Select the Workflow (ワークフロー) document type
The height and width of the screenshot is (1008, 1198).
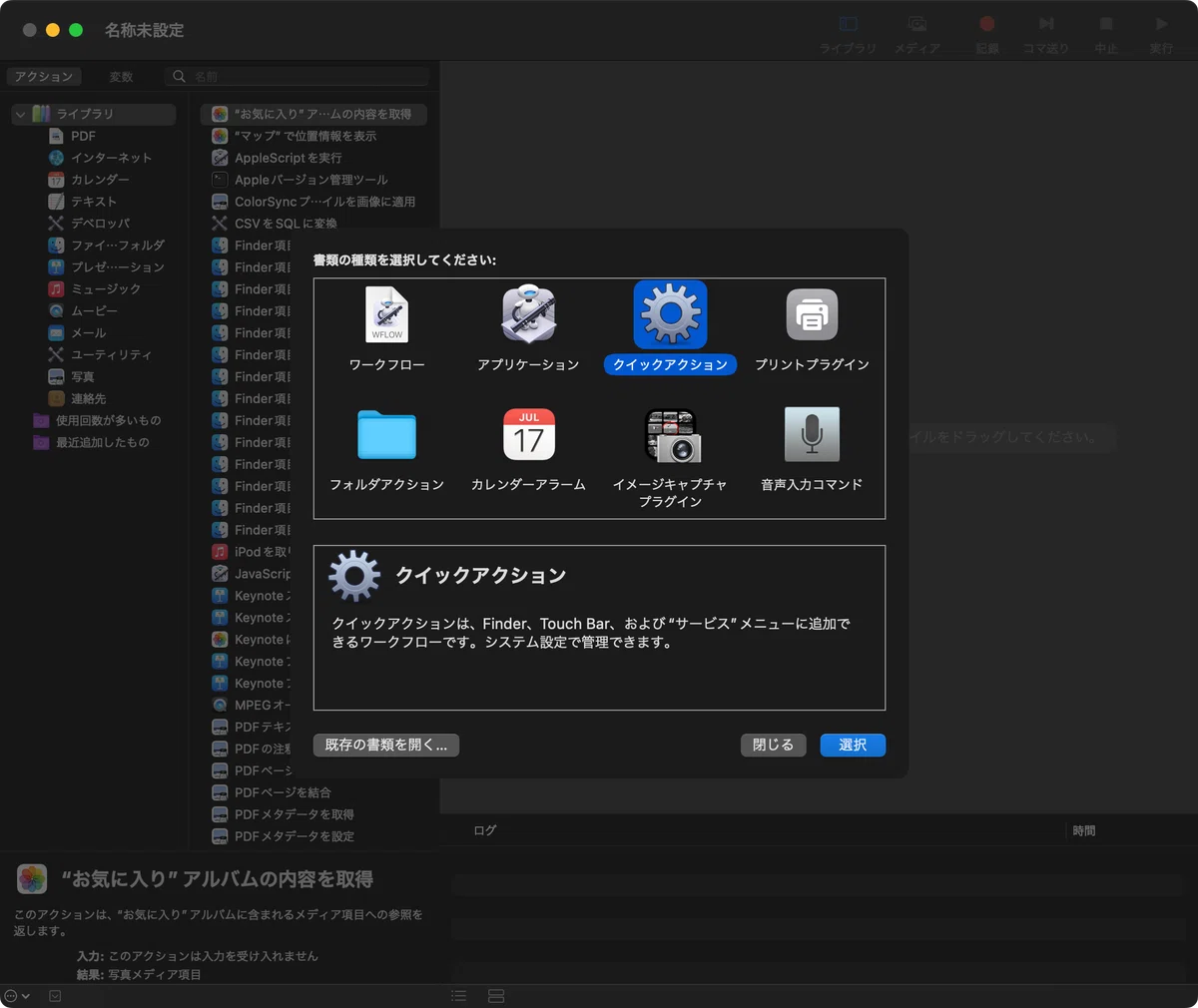point(386,329)
